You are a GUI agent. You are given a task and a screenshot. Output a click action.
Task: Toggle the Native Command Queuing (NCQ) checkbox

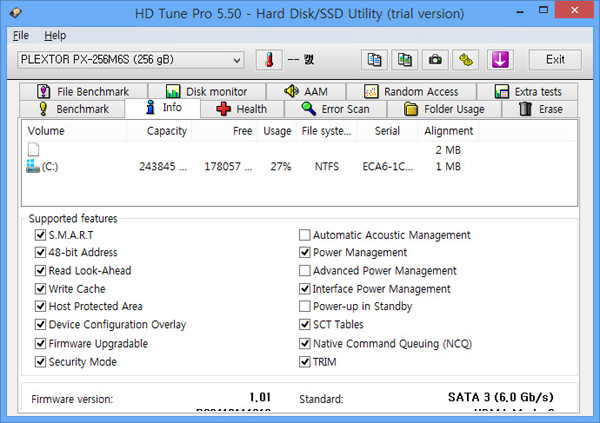point(305,343)
